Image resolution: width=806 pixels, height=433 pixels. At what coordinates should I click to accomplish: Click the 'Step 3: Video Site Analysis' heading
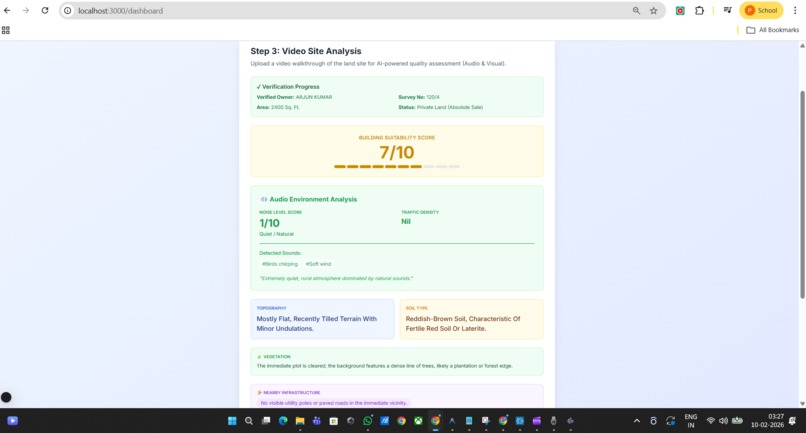pyautogui.click(x=306, y=51)
